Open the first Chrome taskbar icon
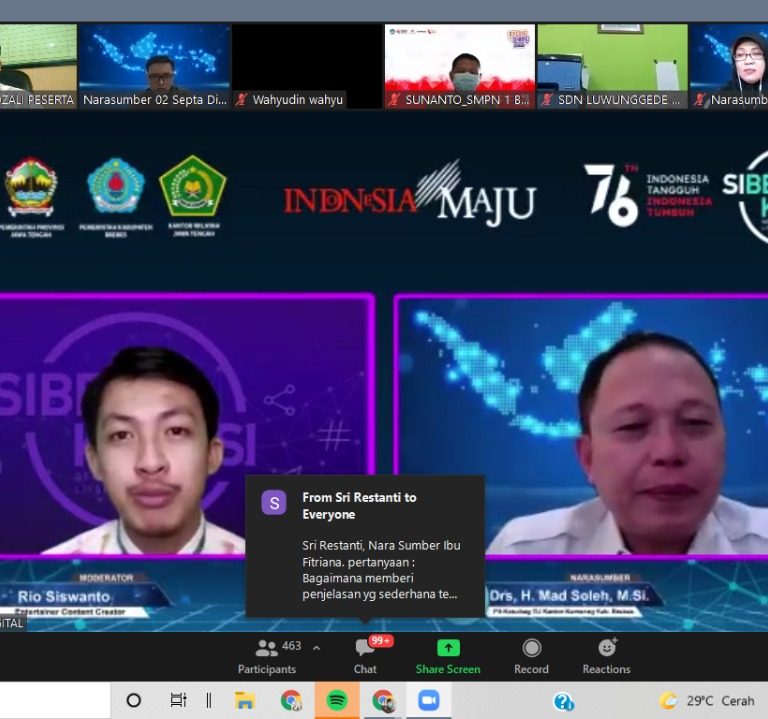The height and width of the screenshot is (719, 768). pyautogui.click(x=291, y=701)
